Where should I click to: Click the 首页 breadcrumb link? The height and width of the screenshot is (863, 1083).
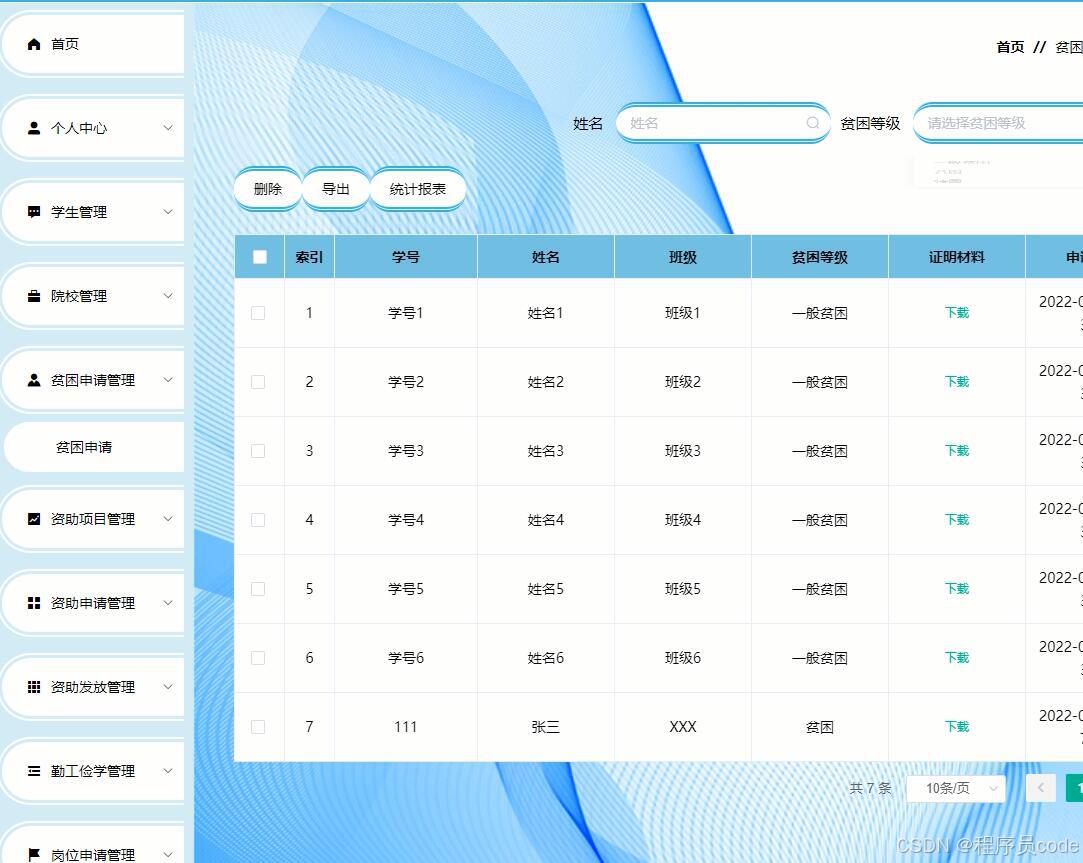1010,47
